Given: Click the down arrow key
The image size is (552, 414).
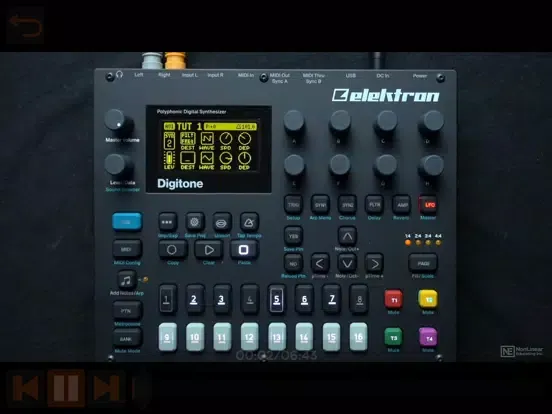Looking at the screenshot, I should click(x=347, y=263).
